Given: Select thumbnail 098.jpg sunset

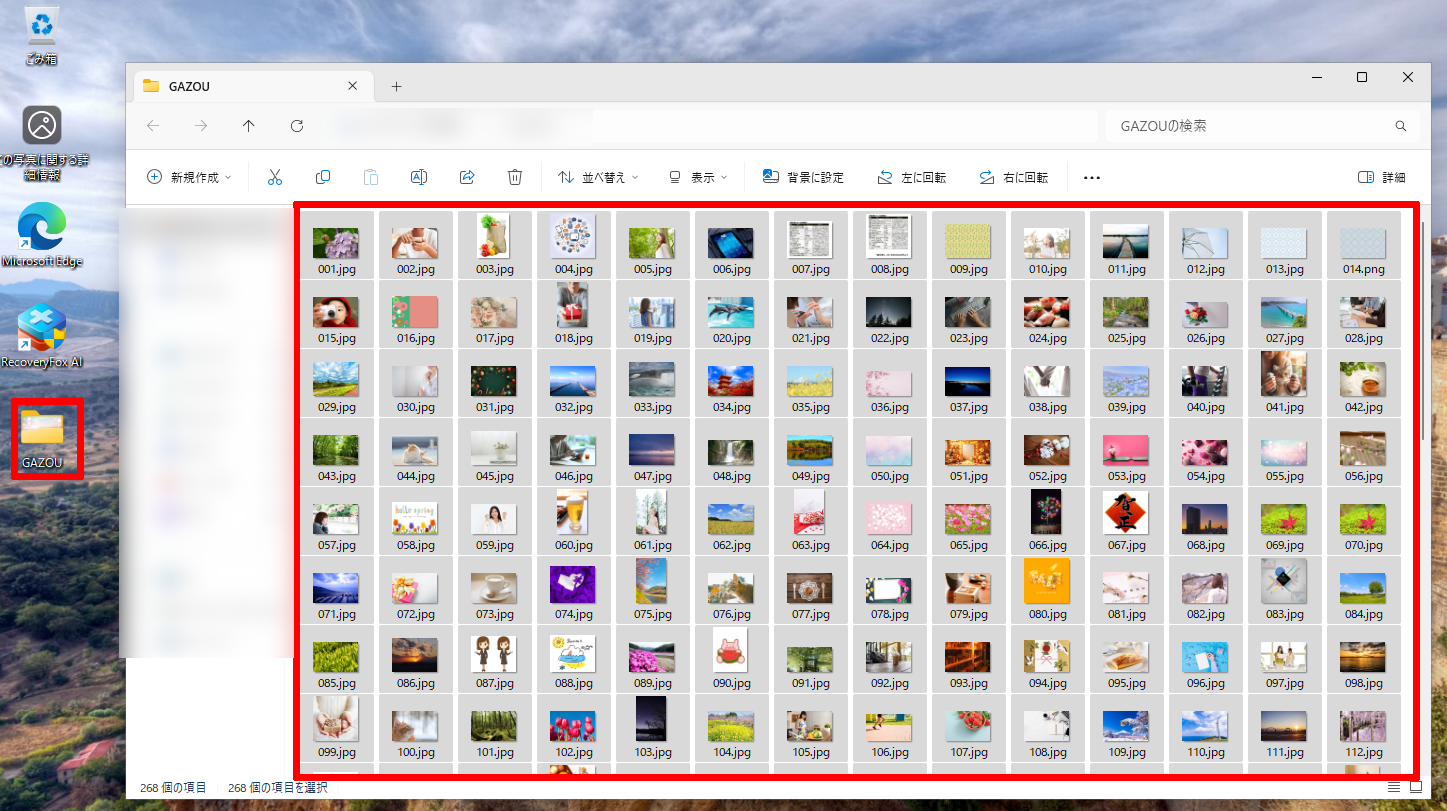Looking at the screenshot, I should [x=1363, y=657].
